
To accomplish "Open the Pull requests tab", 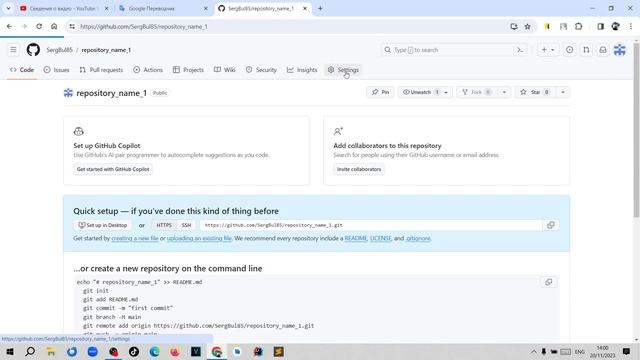I will (x=101, y=70).
